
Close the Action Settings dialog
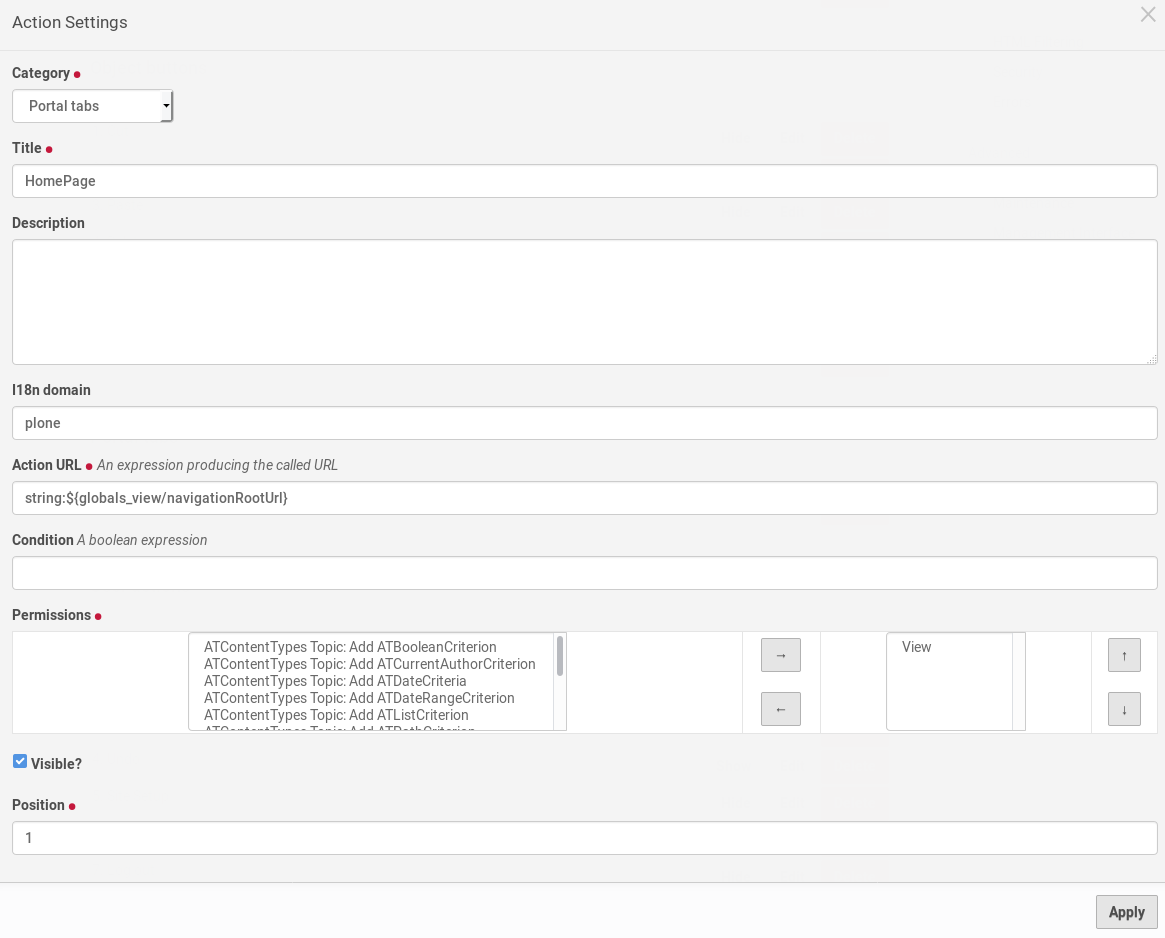[x=1148, y=15]
